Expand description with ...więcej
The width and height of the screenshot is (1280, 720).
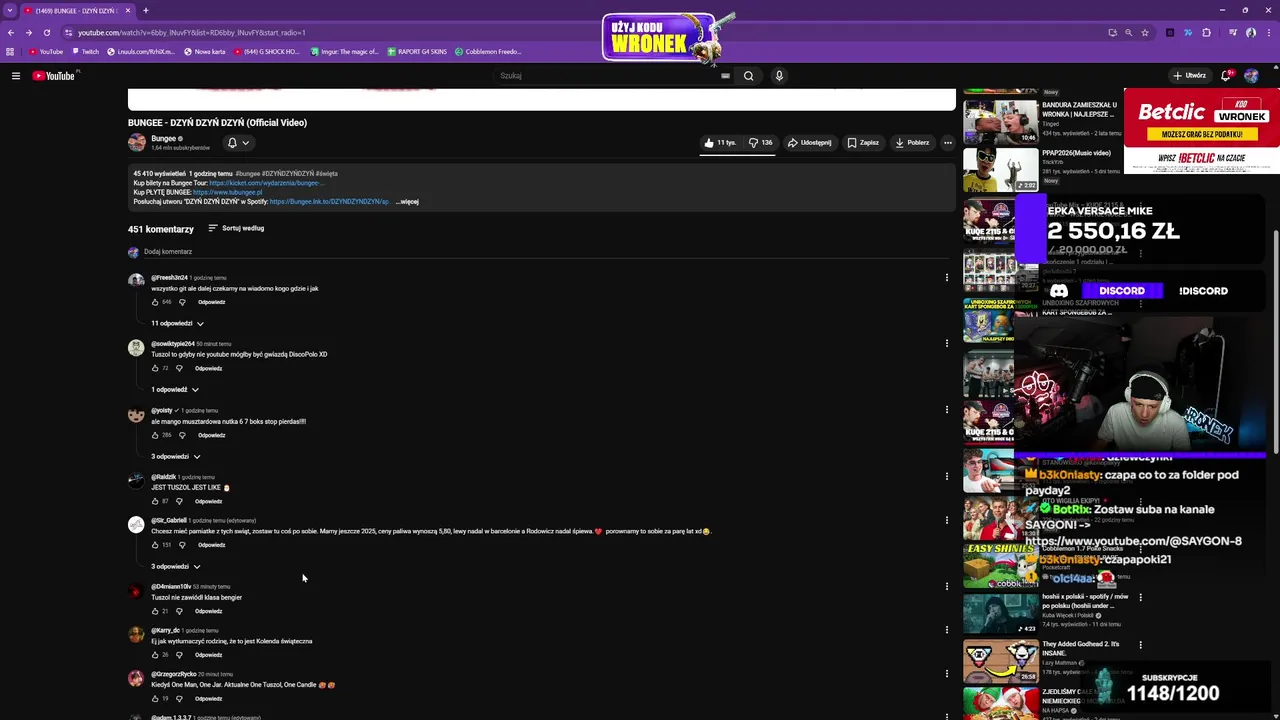click(408, 202)
